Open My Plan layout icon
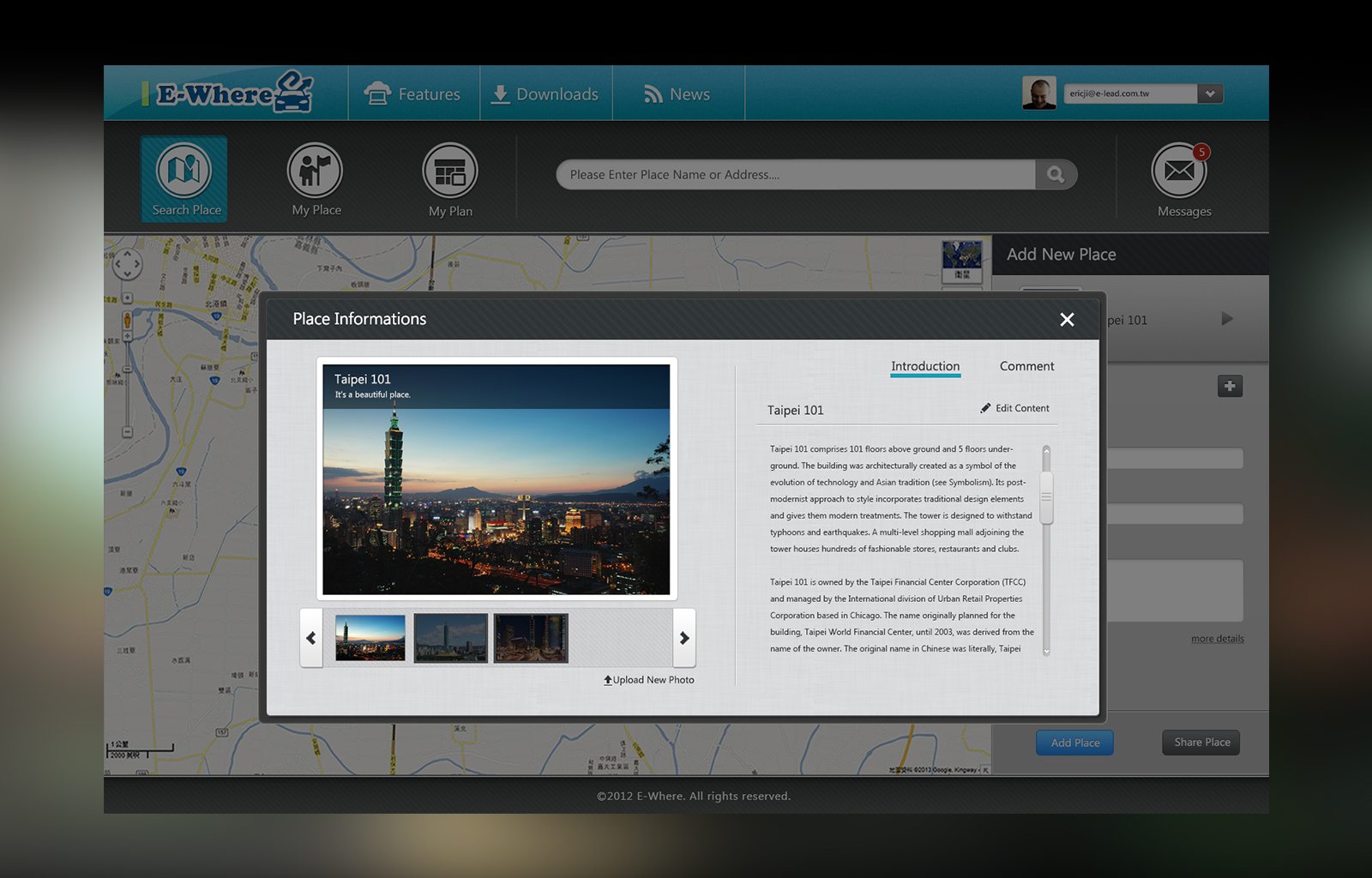The width and height of the screenshot is (1372, 878). coord(450,171)
